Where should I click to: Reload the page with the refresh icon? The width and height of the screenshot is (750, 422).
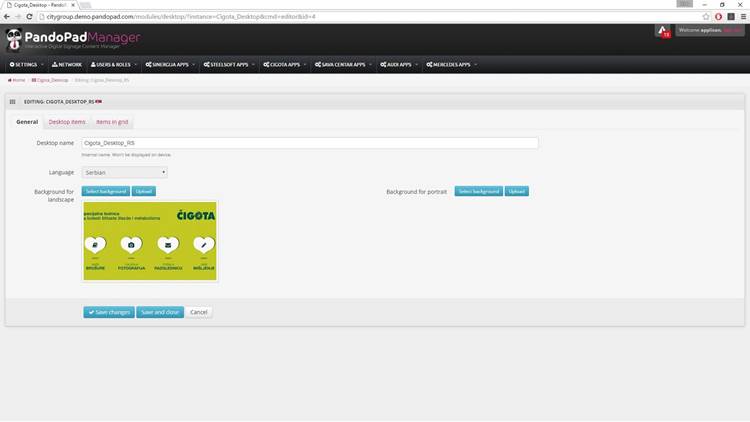click(x=29, y=16)
